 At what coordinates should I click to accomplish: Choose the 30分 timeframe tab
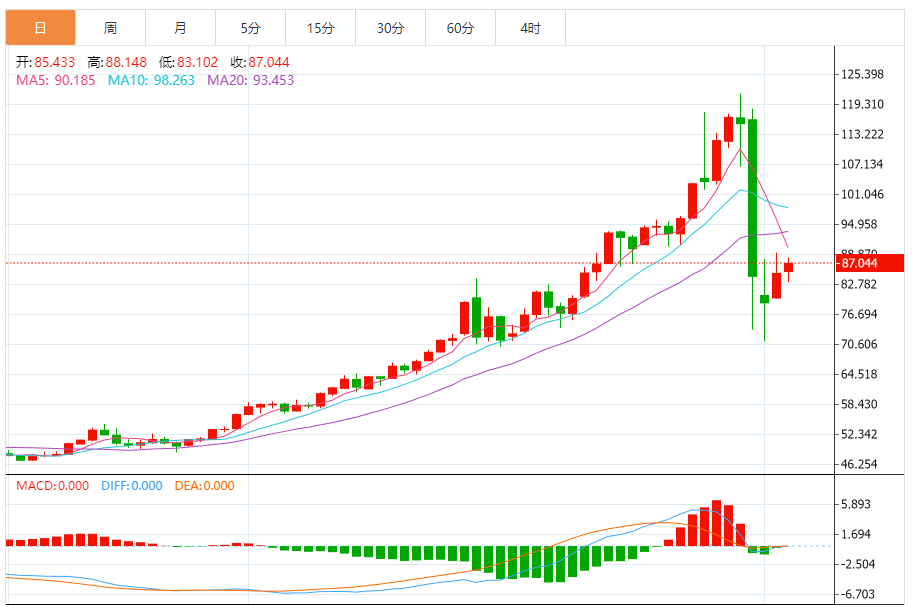click(x=390, y=28)
